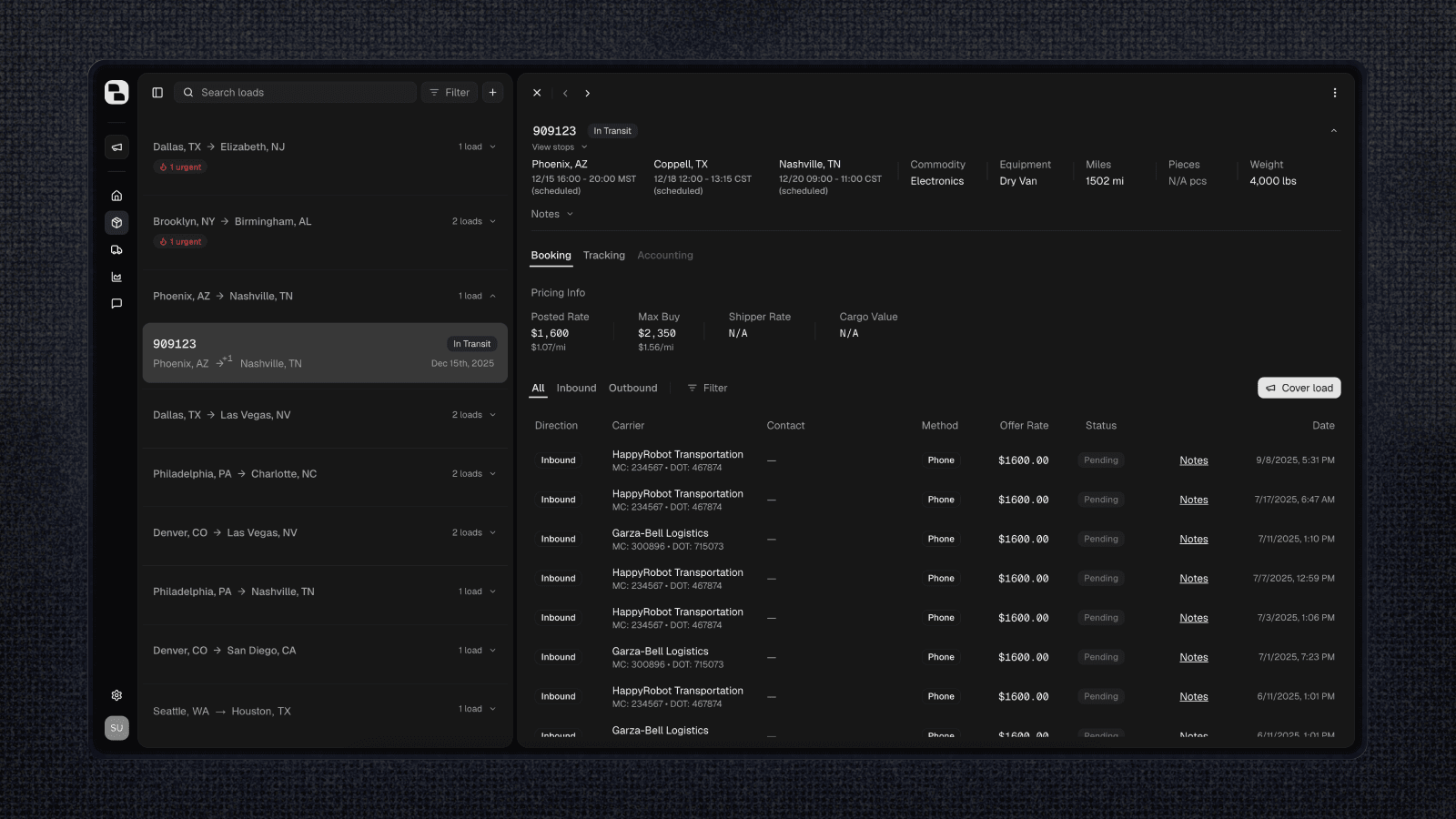Viewport: 1456px width, 819px height.
Task: Click the In Transit status badge in header
Action: 612,131
